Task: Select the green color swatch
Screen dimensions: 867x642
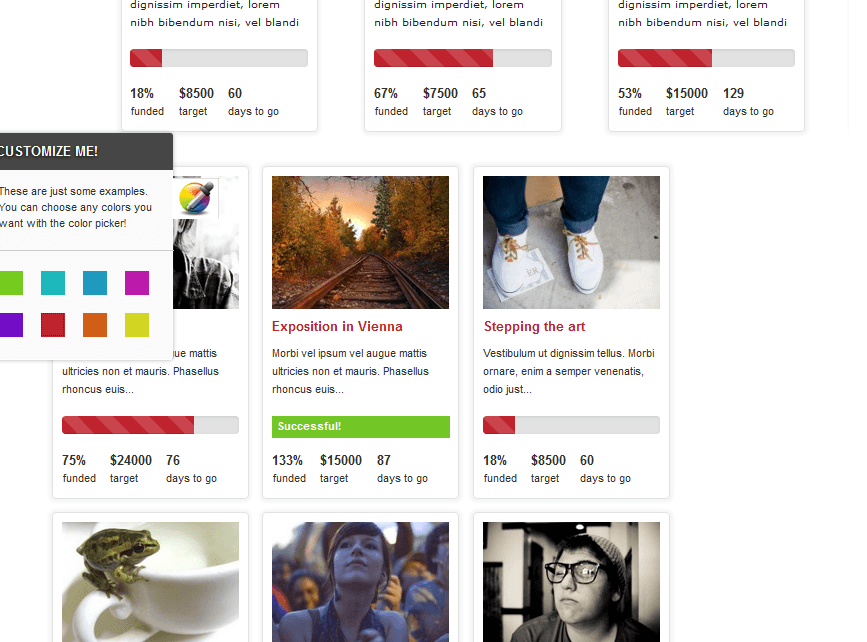Action: [11, 283]
